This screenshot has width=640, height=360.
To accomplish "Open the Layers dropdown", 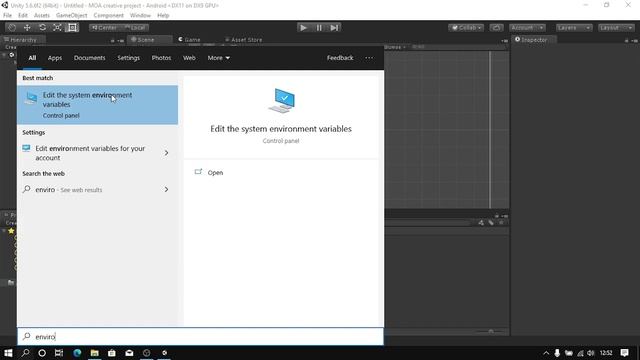I will pyautogui.click(x=573, y=27).
